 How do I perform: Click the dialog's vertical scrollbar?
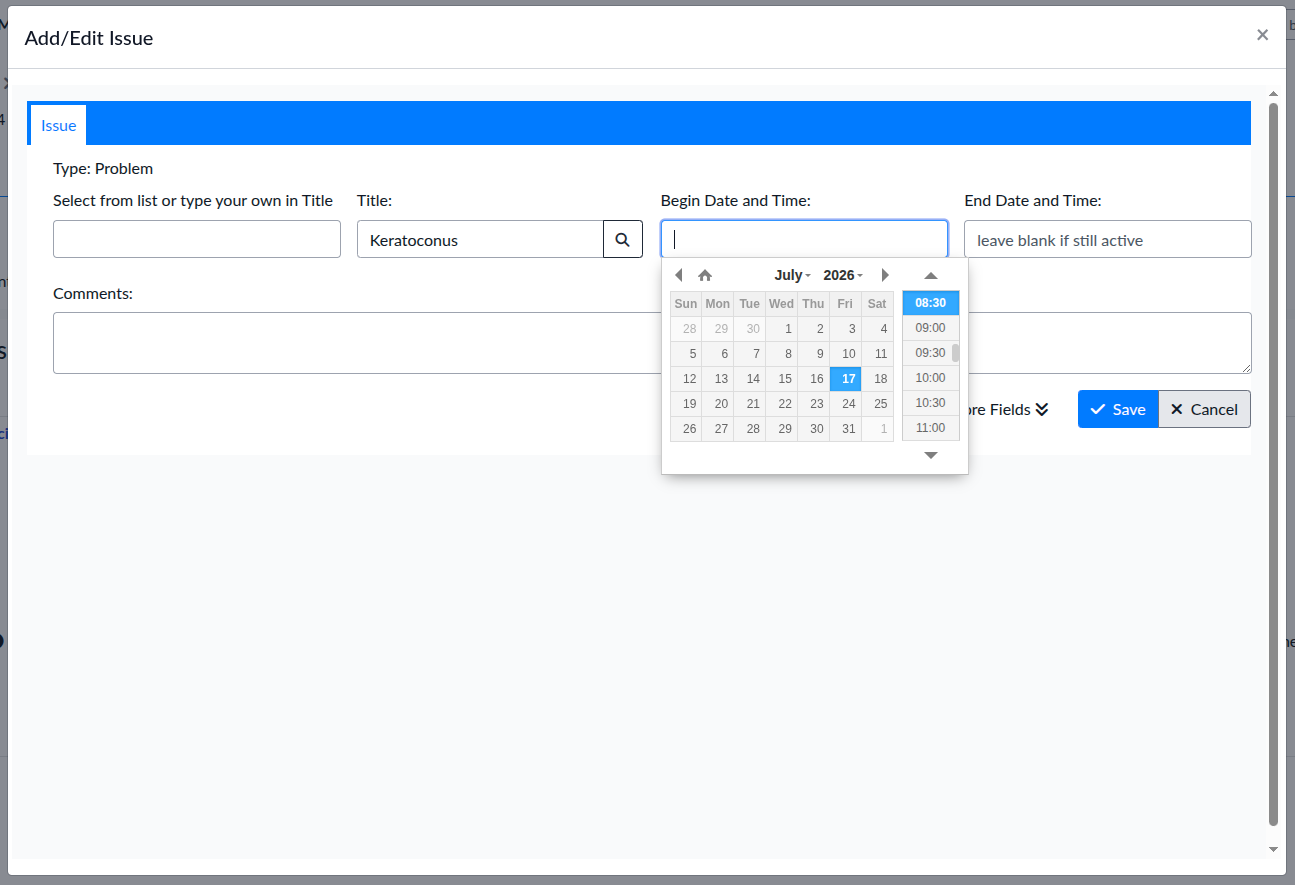pyautogui.click(x=1273, y=463)
